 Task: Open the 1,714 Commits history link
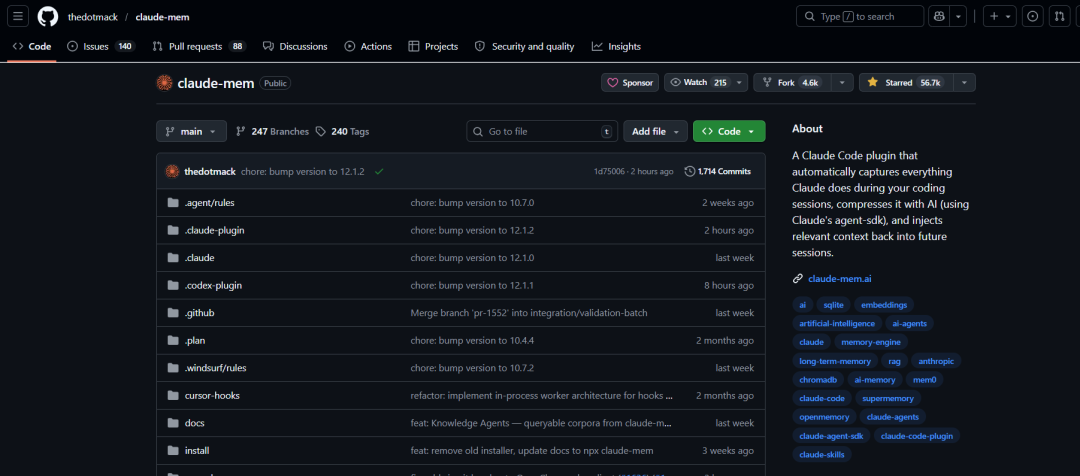pyautogui.click(x=718, y=172)
